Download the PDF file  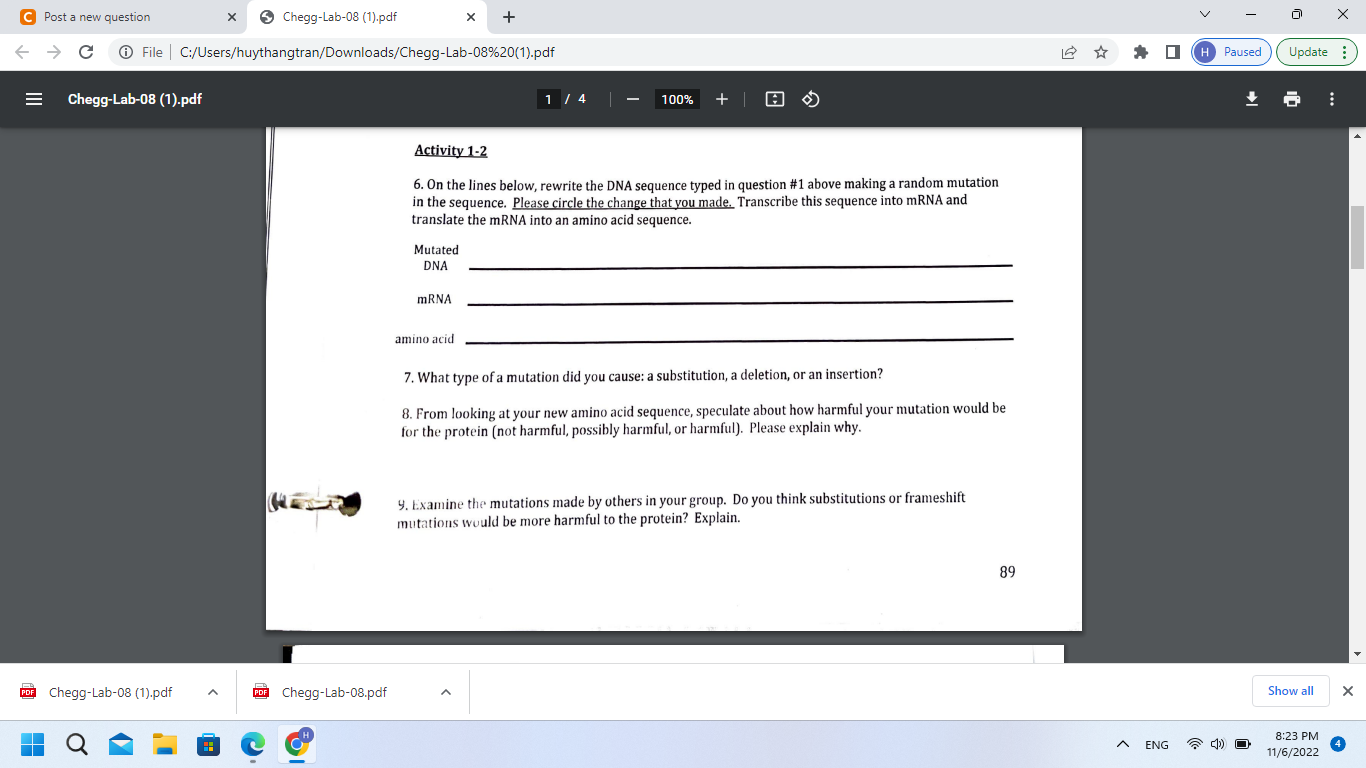(1252, 99)
